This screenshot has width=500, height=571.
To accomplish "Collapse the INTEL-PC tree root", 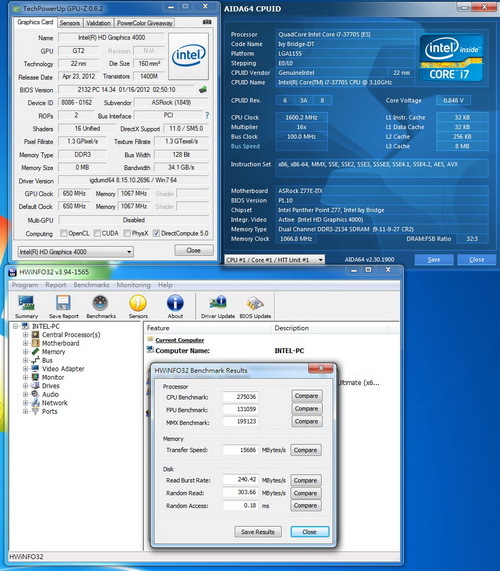I will [16, 326].
